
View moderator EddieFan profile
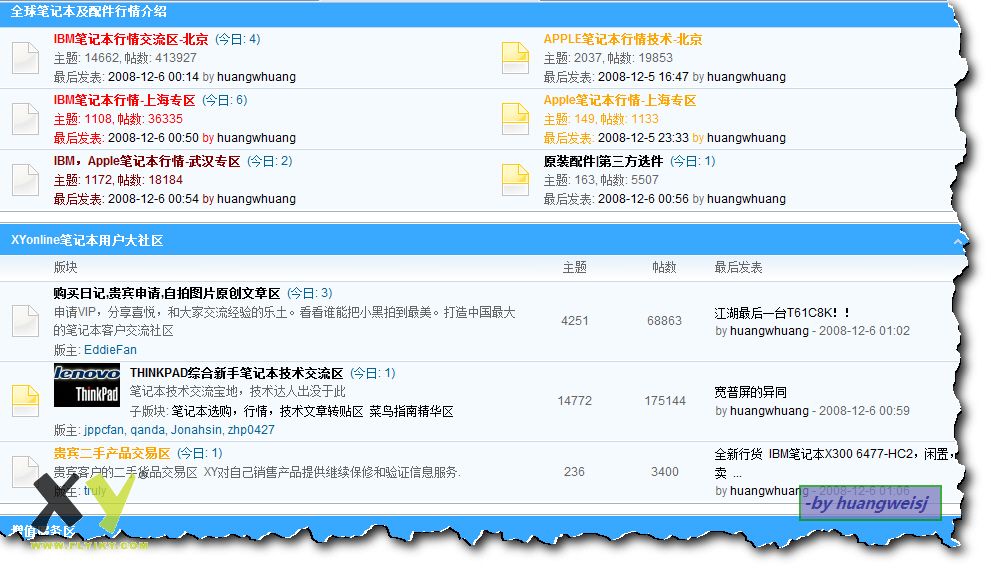(x=110, y=350)
